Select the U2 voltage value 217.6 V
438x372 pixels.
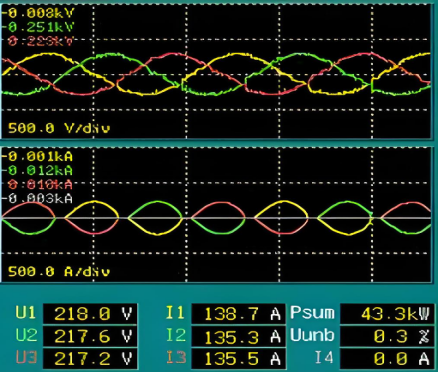90,336
